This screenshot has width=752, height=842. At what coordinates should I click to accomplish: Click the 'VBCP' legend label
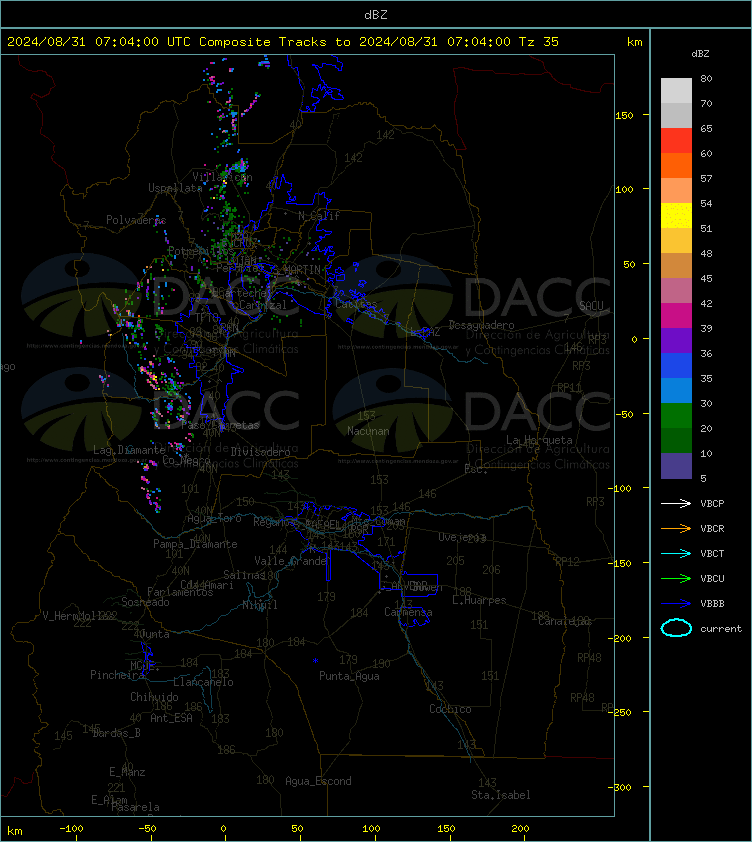click(x=712, y=503)
